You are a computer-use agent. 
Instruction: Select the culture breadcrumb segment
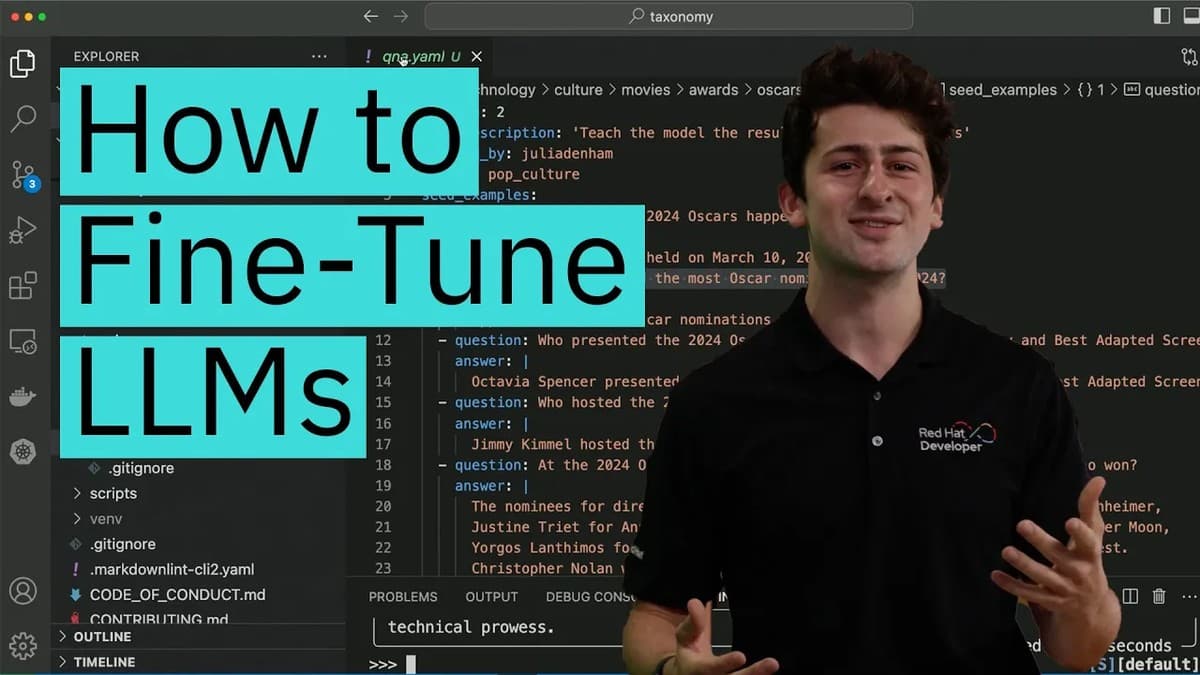pos(578,90)
